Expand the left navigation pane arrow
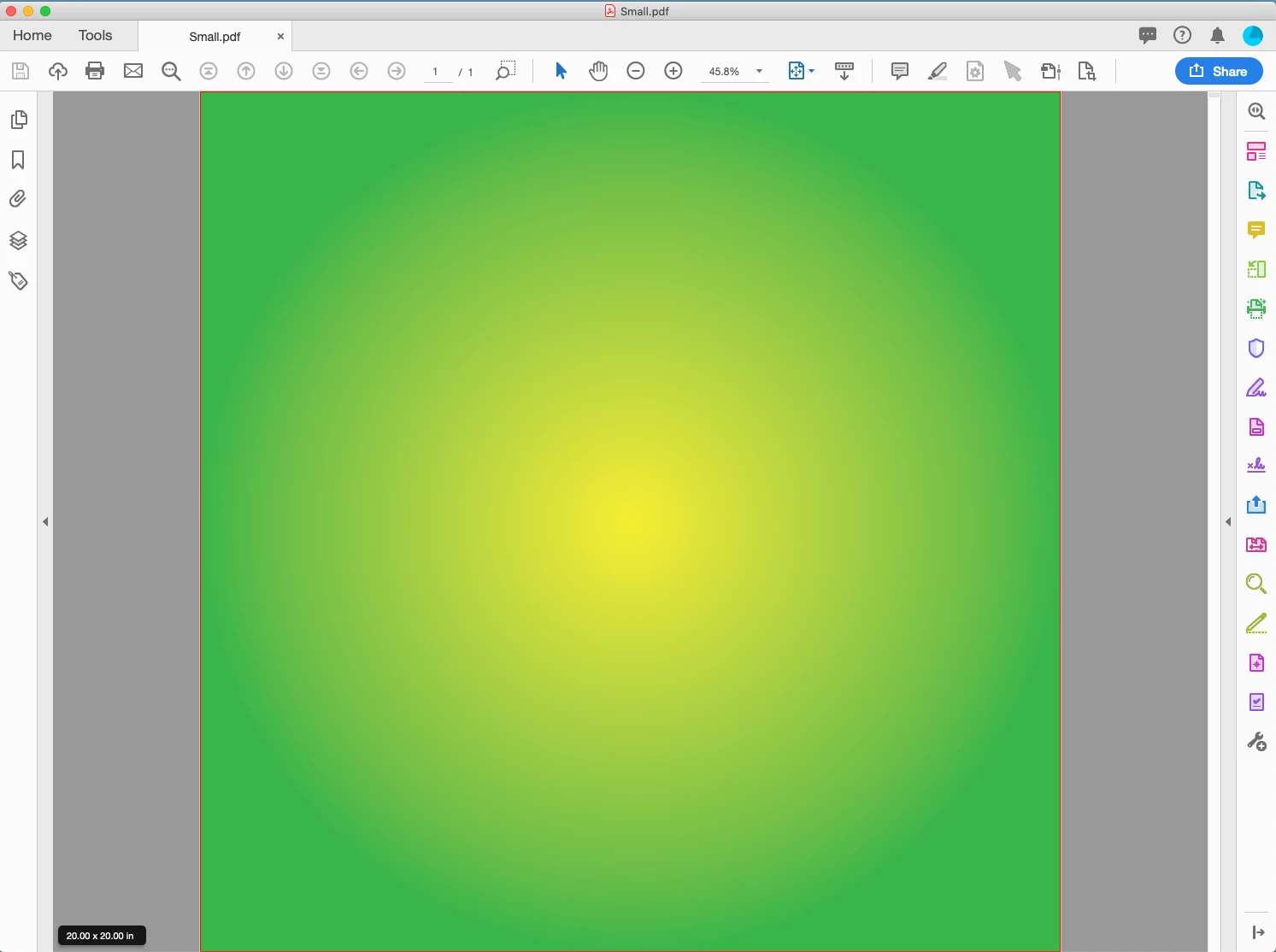 click(45, 521)
